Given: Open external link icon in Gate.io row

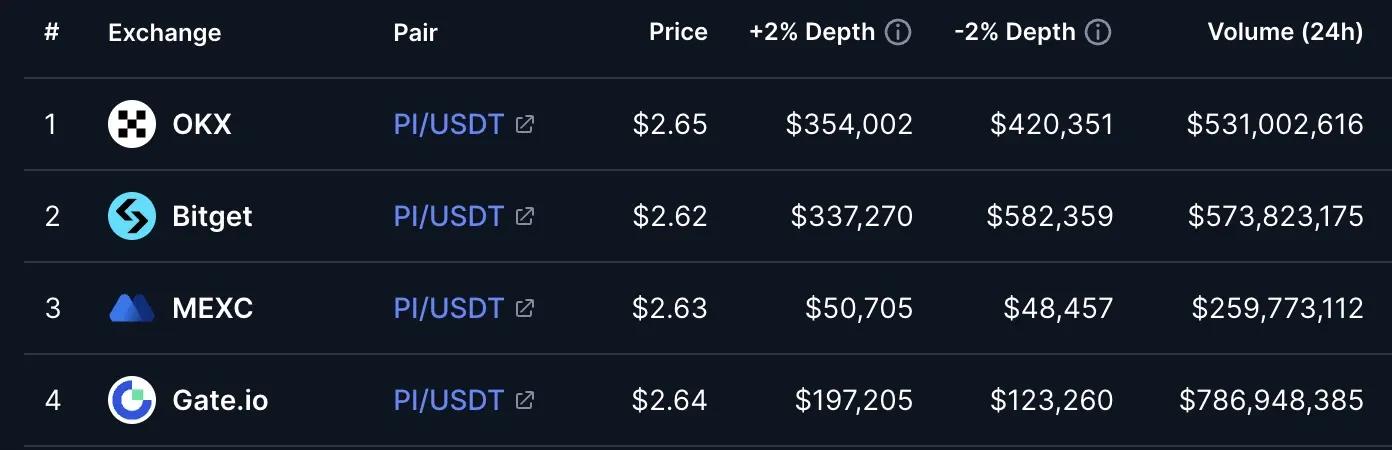Looking at the screenshot, I should tap(524, 401).
